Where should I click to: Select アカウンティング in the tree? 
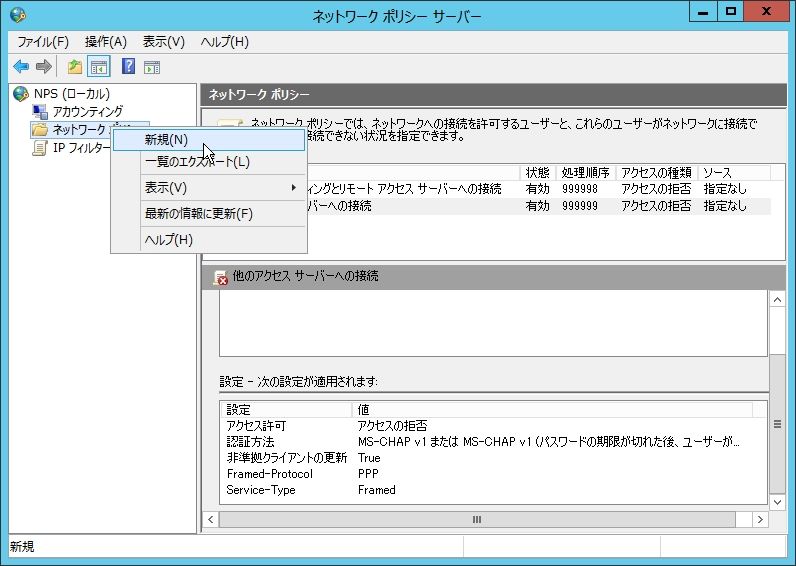[88, 111]
